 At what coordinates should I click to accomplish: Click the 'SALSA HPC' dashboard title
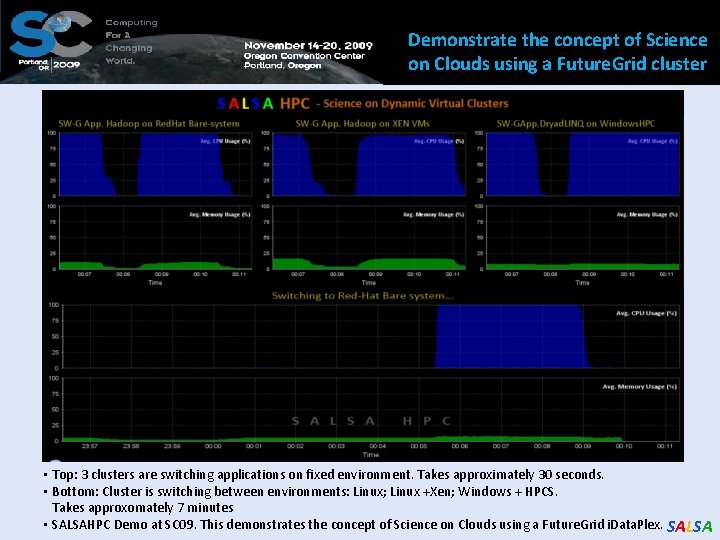[x=264, y=103]
